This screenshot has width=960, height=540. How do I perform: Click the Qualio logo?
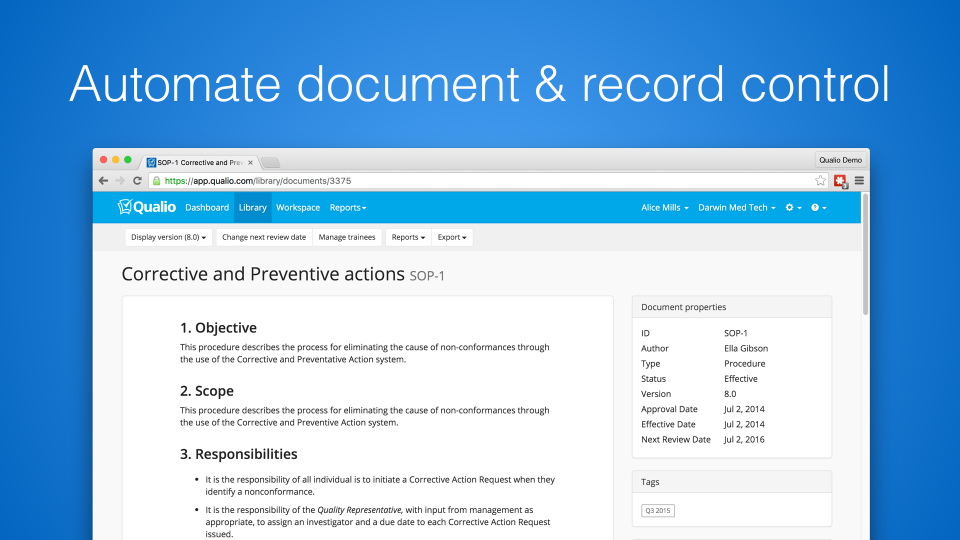point(147,207)
